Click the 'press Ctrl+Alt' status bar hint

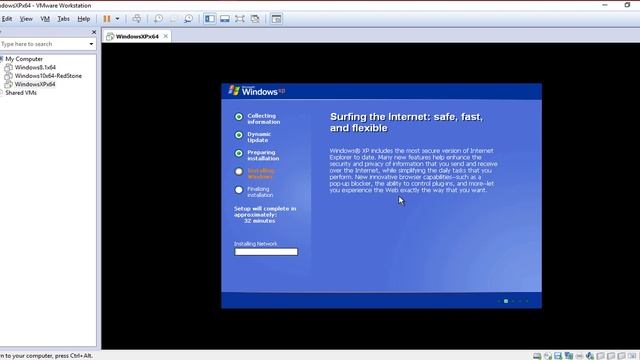point(47,356)
